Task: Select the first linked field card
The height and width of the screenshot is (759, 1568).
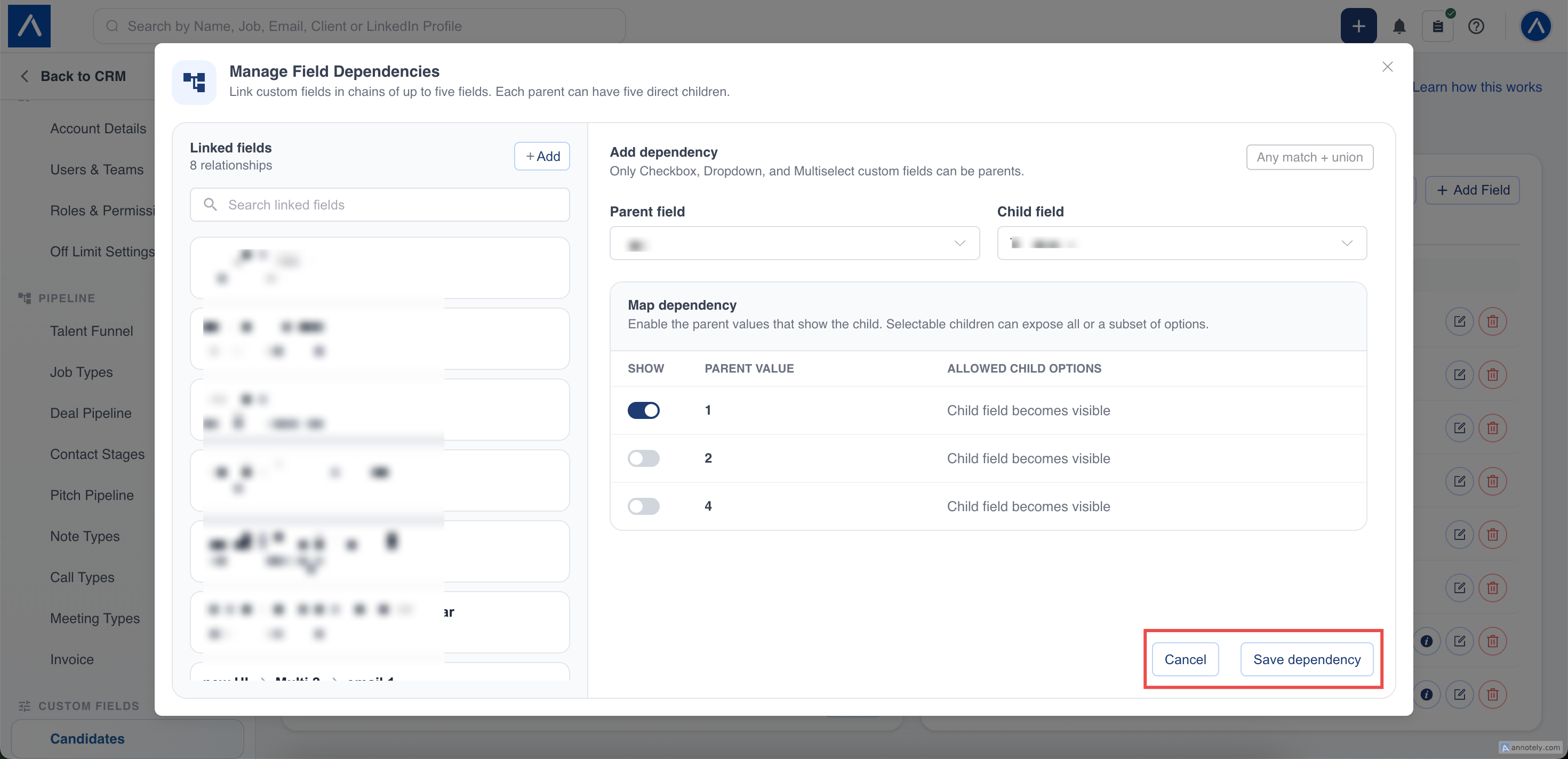Action: click(380, 268)
